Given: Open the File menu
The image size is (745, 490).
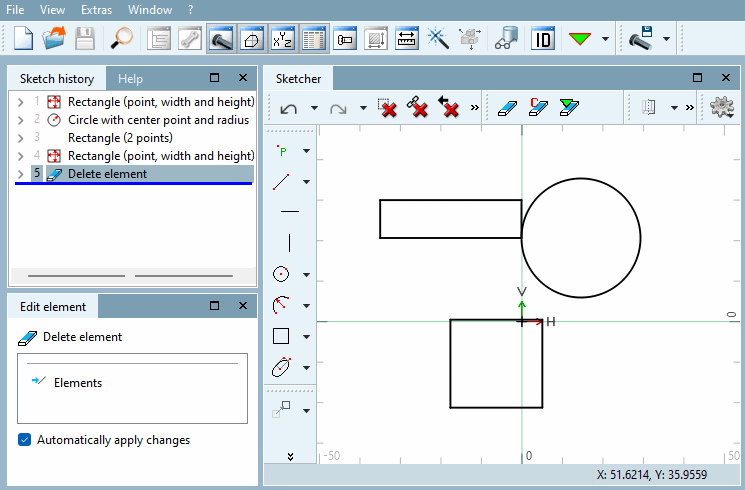Looking at the screenshot, I should point(15,10).
